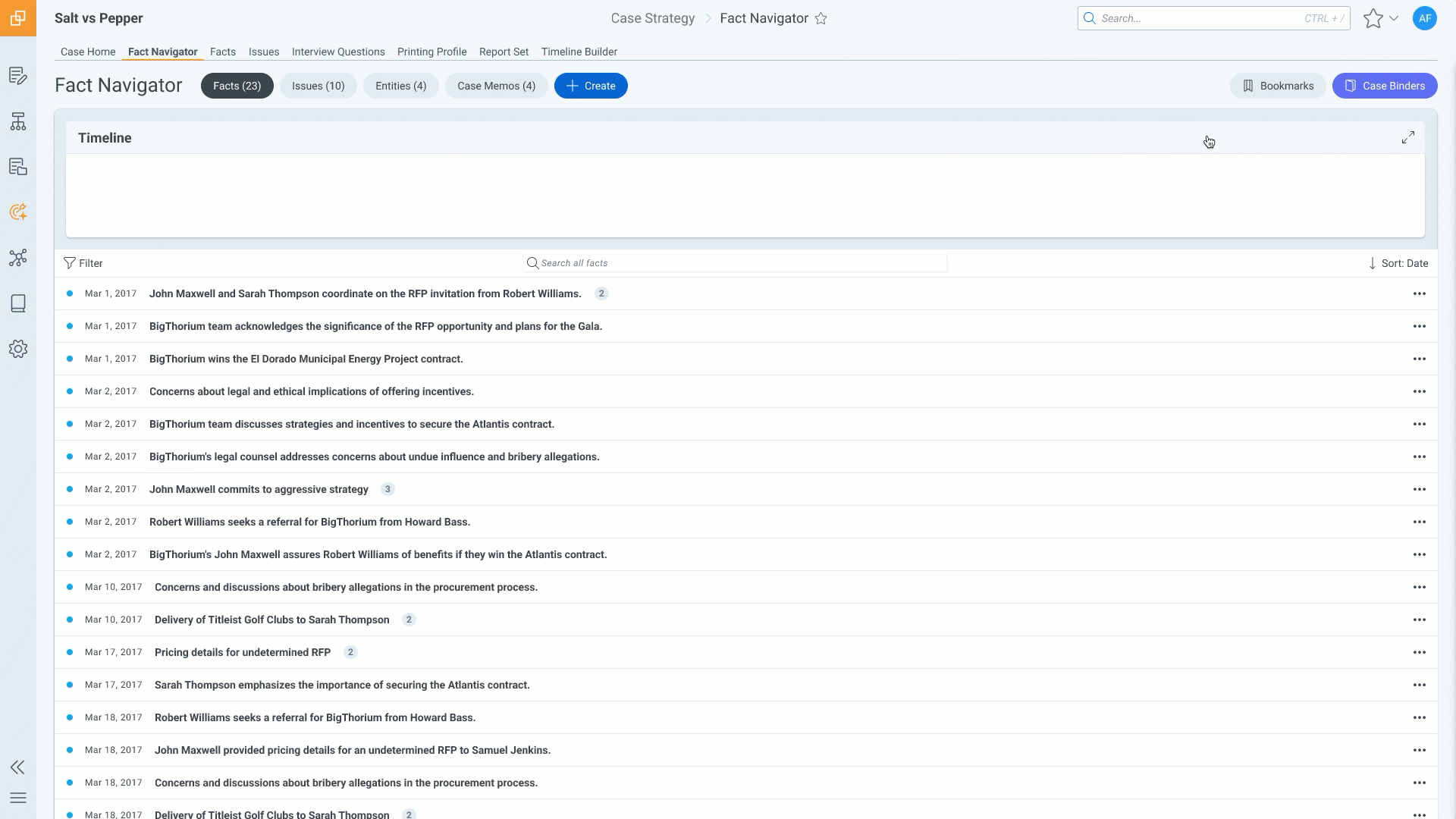1456x819 pixels.
Task: Go to Case Strategy breadcrumb
Action: [653, 18]
